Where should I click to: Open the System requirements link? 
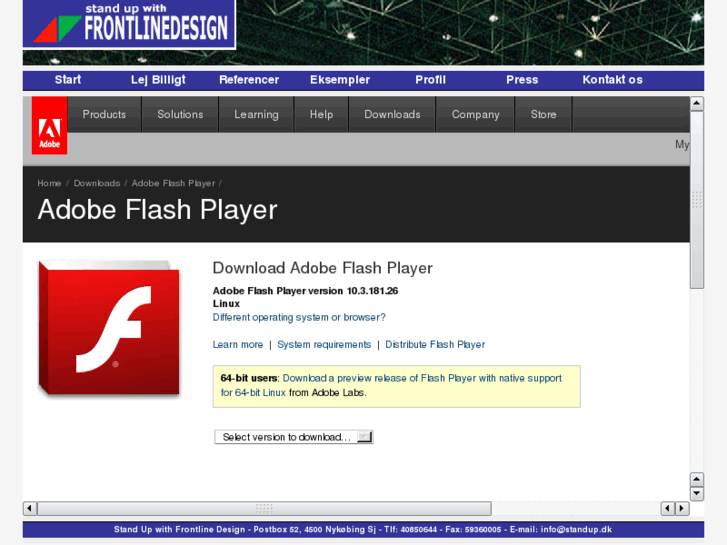tap(324, 345)
